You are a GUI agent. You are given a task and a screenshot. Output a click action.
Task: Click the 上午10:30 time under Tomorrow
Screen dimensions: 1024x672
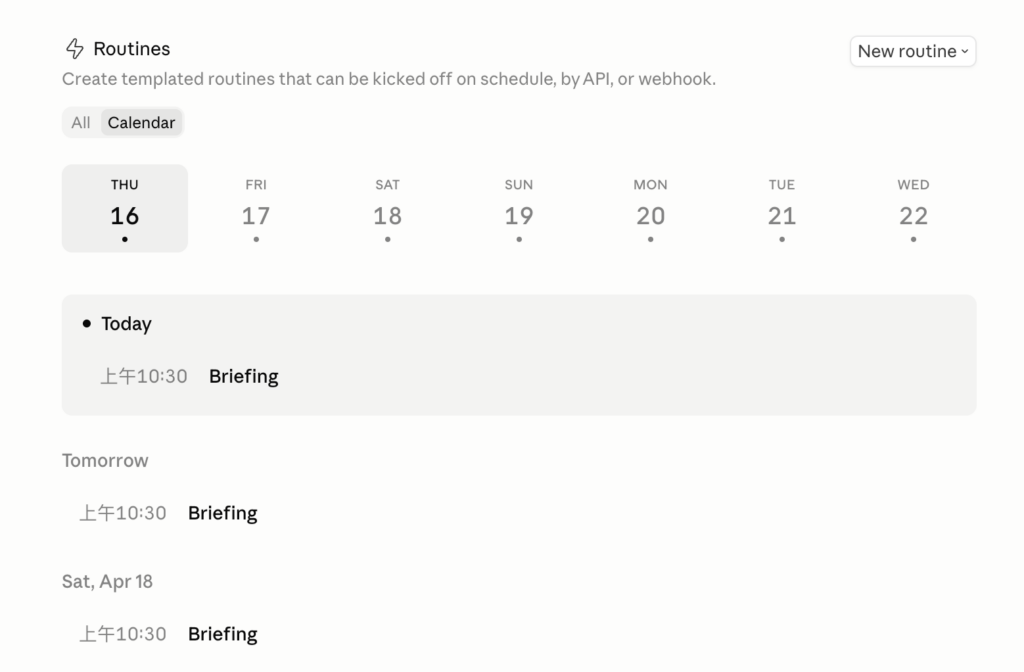[123, 514]
